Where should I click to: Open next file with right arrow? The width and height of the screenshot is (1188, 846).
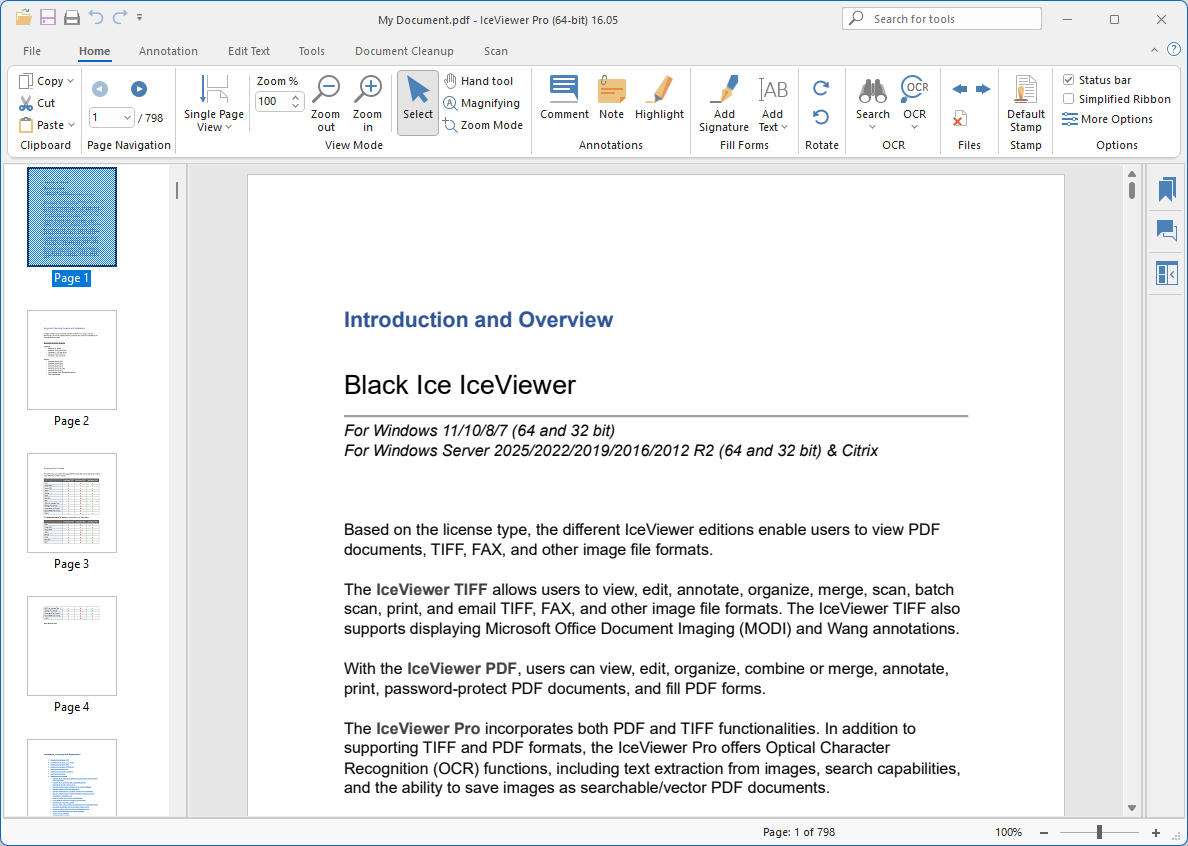983,89
